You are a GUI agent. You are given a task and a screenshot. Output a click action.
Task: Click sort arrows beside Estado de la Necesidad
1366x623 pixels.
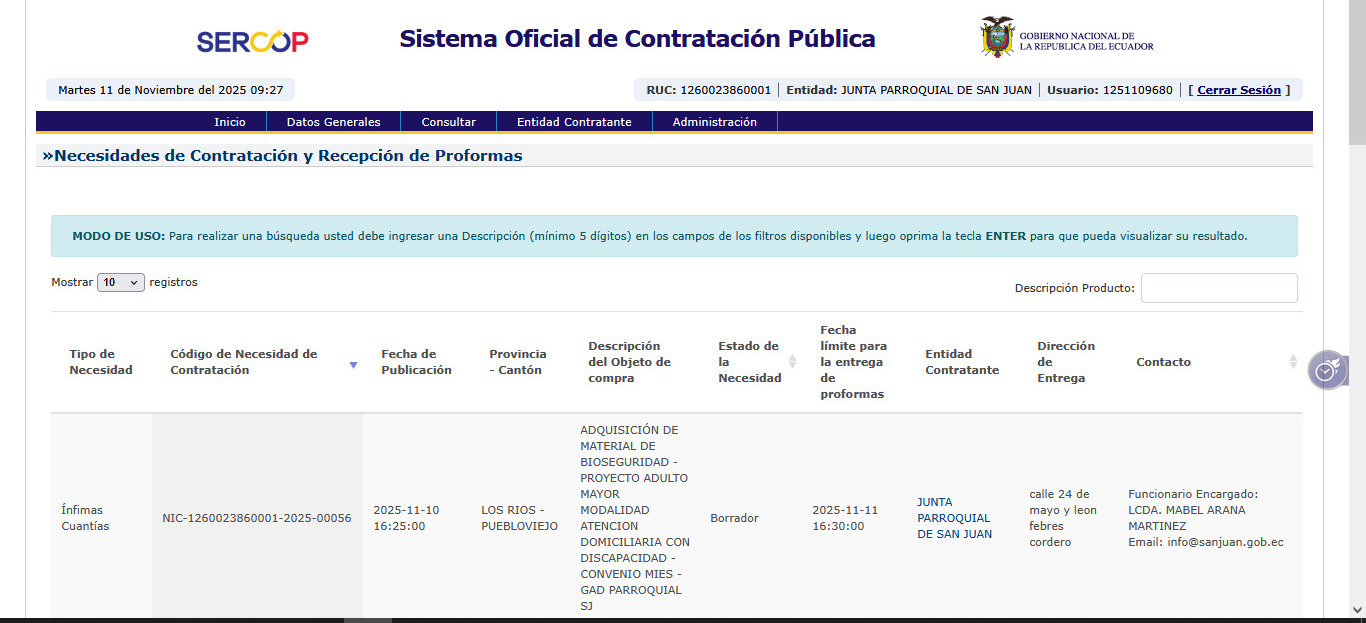[x=793, y=362]
